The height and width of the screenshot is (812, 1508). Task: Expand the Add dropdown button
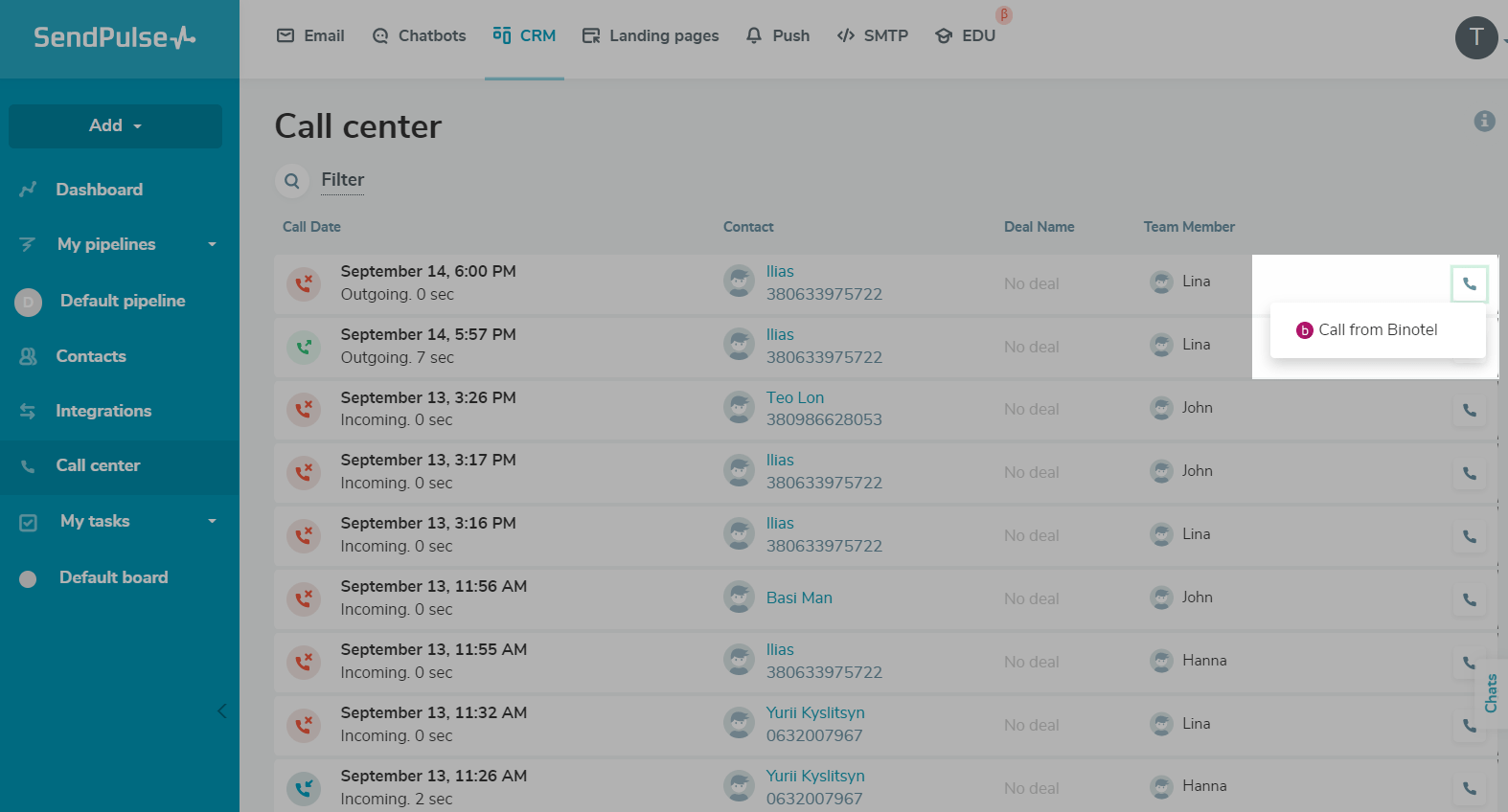coord(115,125)
